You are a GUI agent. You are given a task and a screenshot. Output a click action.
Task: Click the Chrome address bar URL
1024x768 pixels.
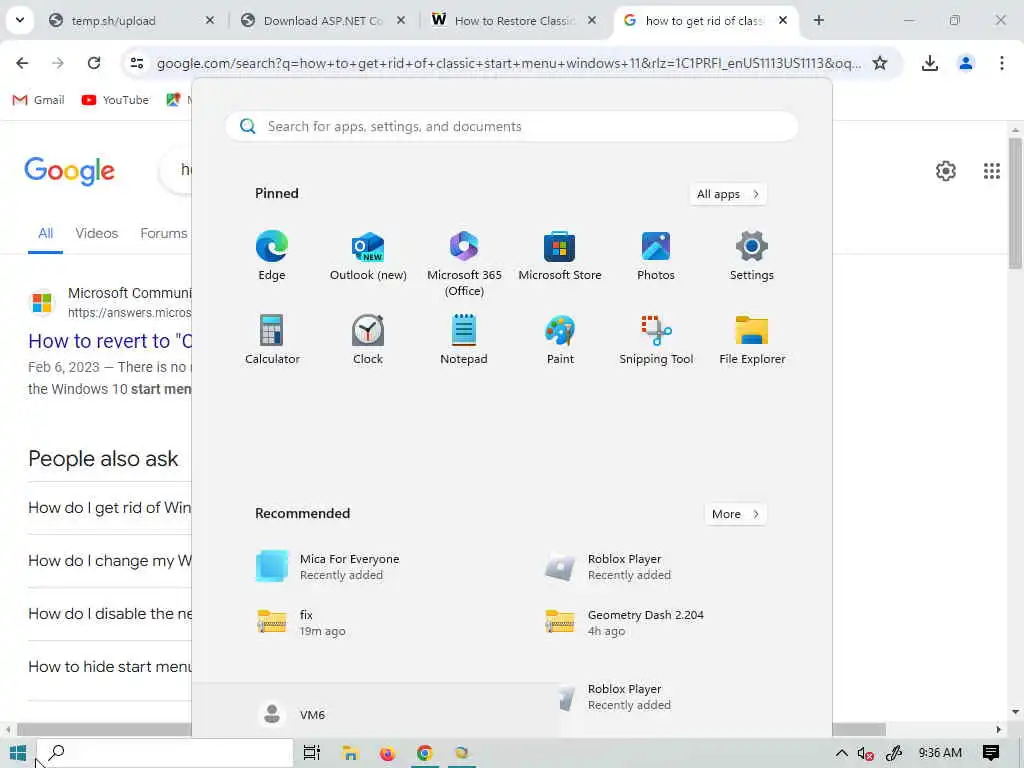click(x=508, y=63)
